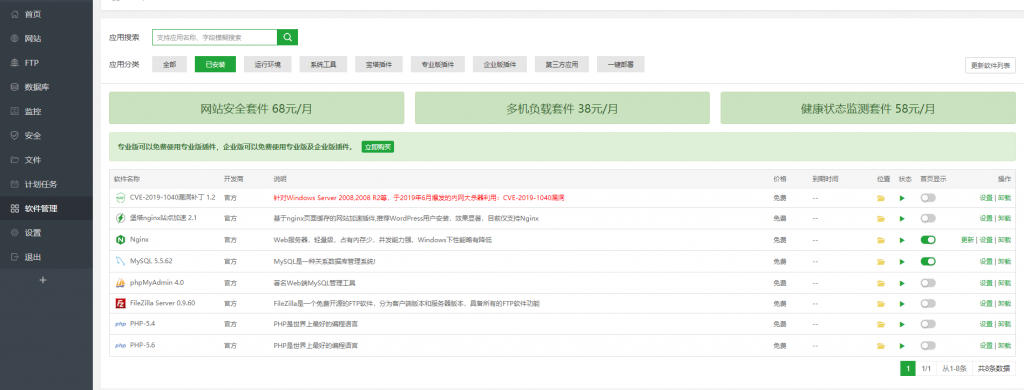Click the 立即购买 green button

point(377,147)
